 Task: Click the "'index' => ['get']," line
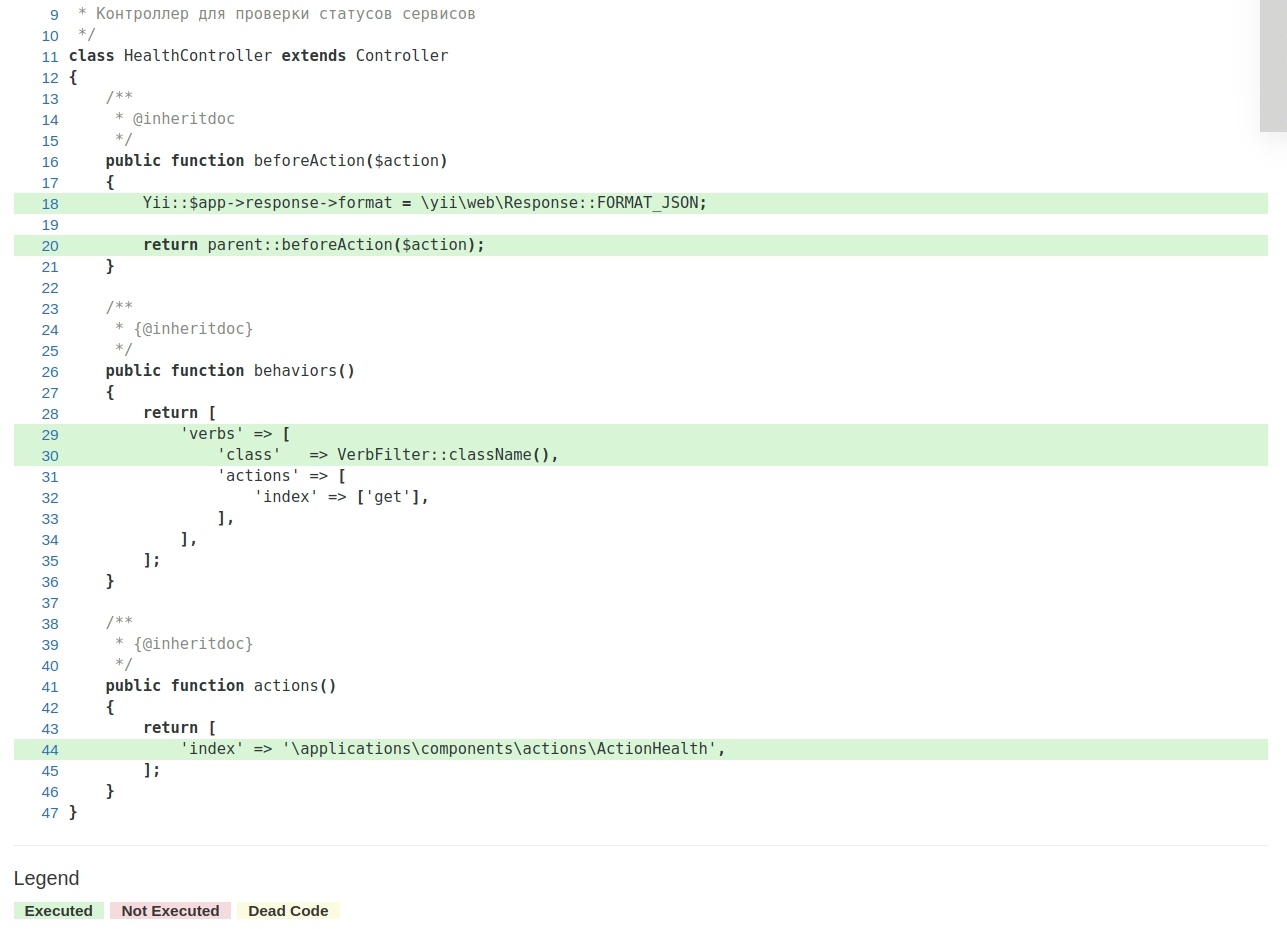[342, 497]
